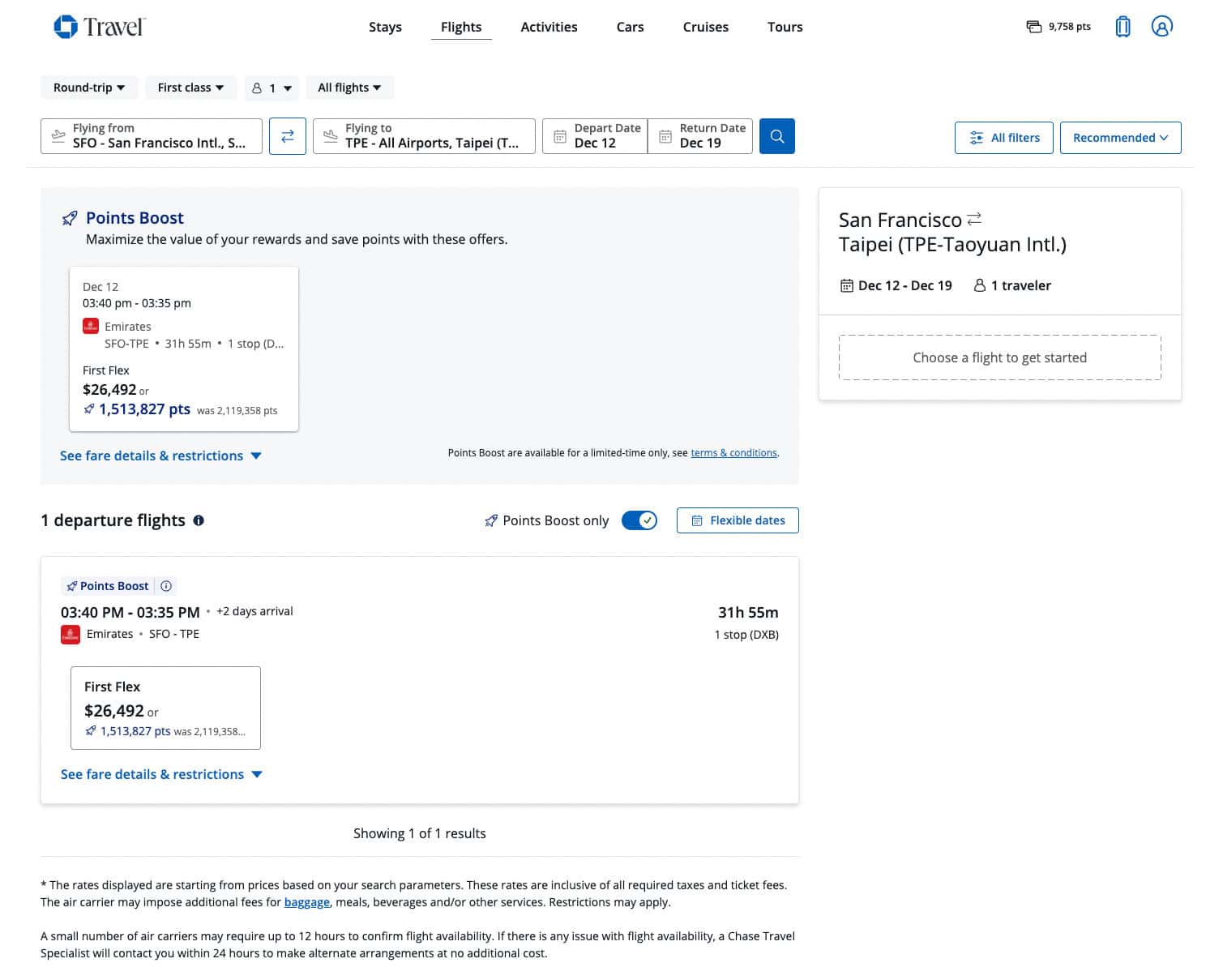Click the Chase Travel logo
The height and width of the screenshot is (980, 1223).
pos(99,27)
